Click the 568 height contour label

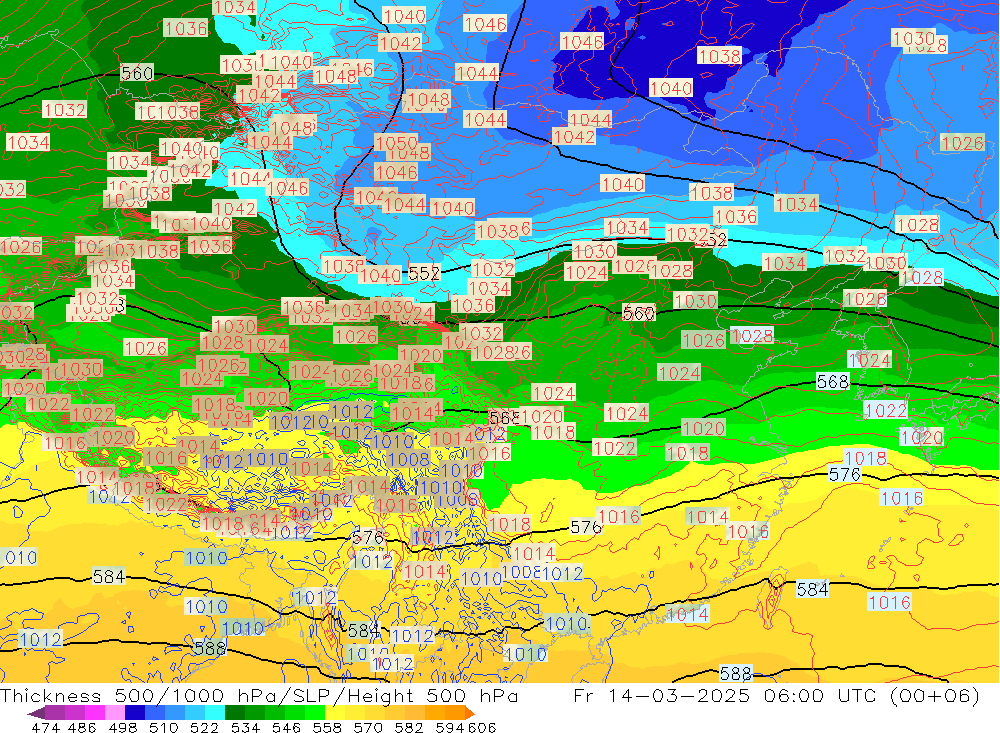click(x=832, y=381)
